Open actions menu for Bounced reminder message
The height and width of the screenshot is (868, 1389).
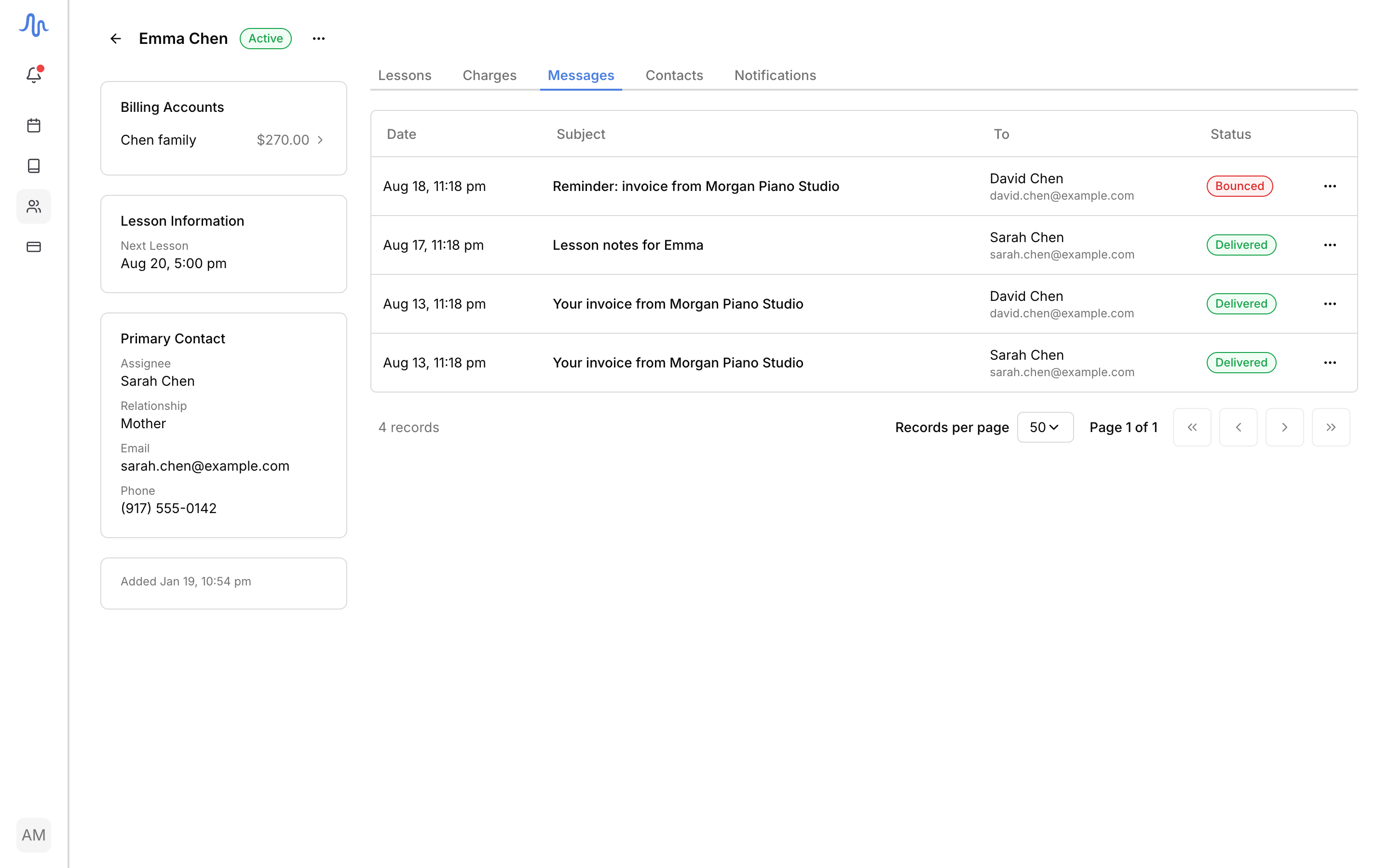pos(1330,186)
